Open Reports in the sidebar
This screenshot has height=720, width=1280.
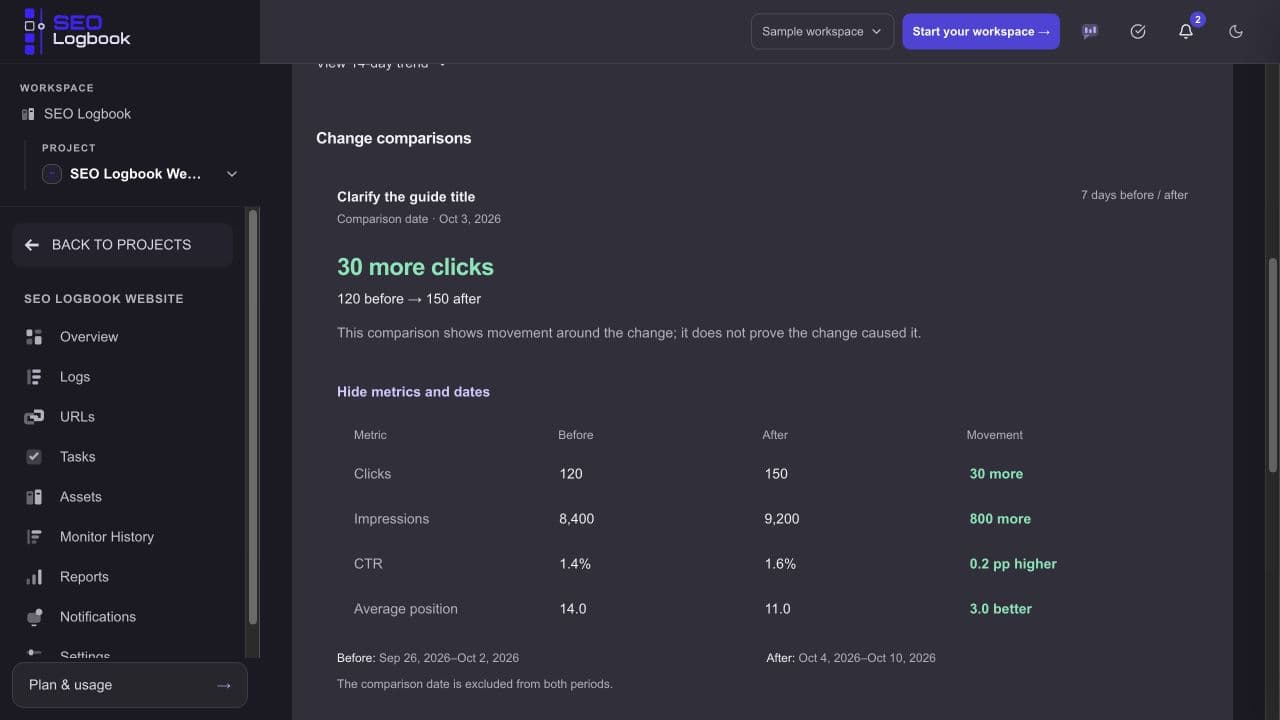click(84, 577)
